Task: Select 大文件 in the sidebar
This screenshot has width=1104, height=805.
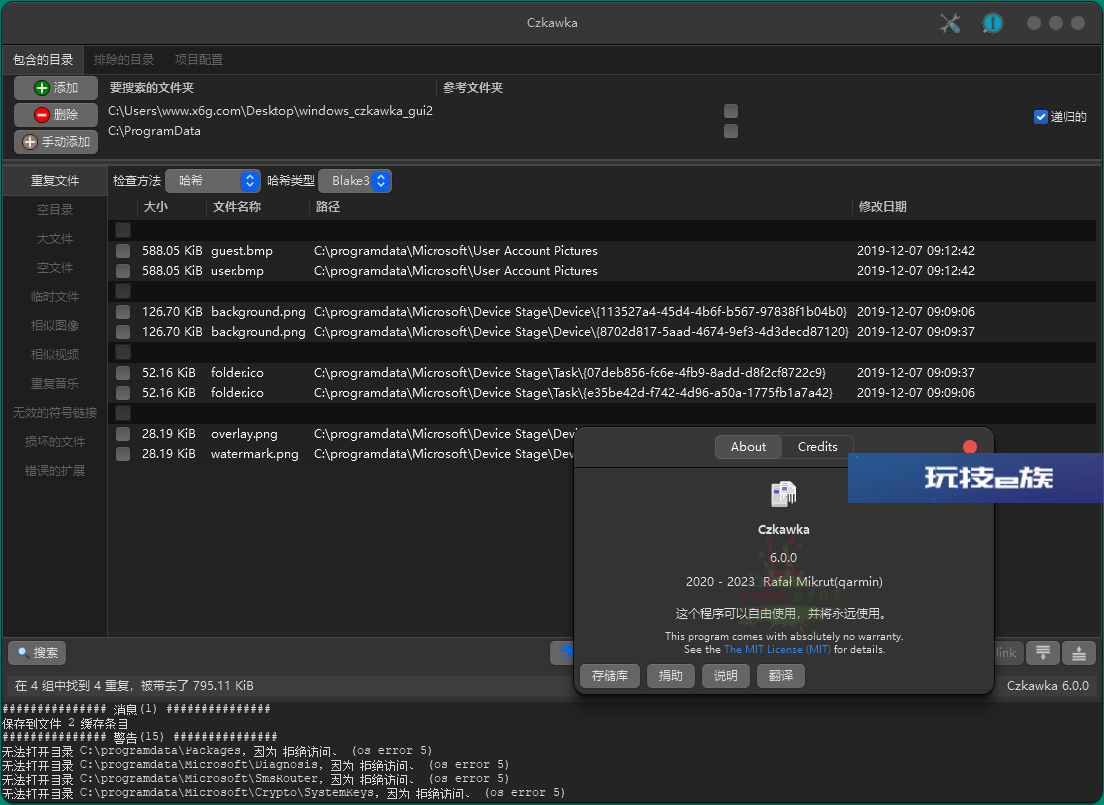Action: click(x=55, y=239)
